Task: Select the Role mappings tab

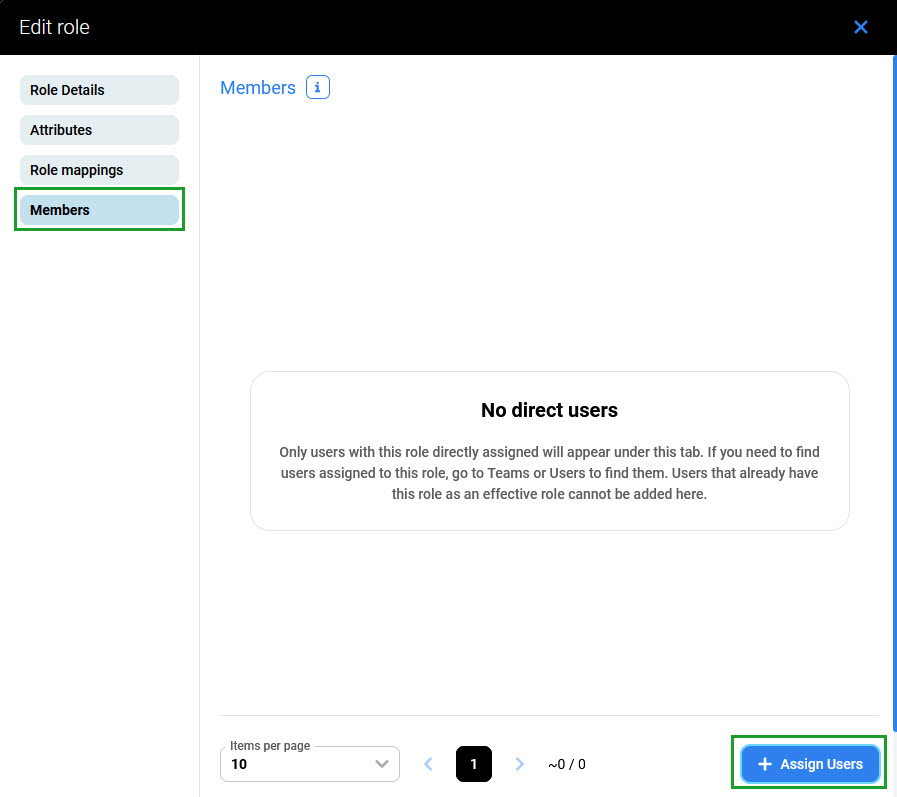Action: point(99,170)
